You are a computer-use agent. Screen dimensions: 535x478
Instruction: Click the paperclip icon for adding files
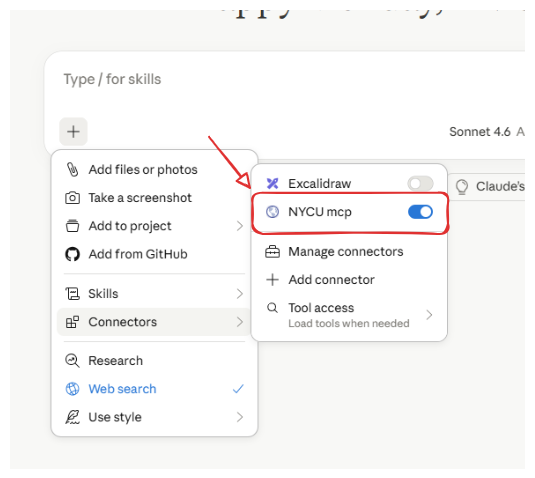[x=72, y=170]
